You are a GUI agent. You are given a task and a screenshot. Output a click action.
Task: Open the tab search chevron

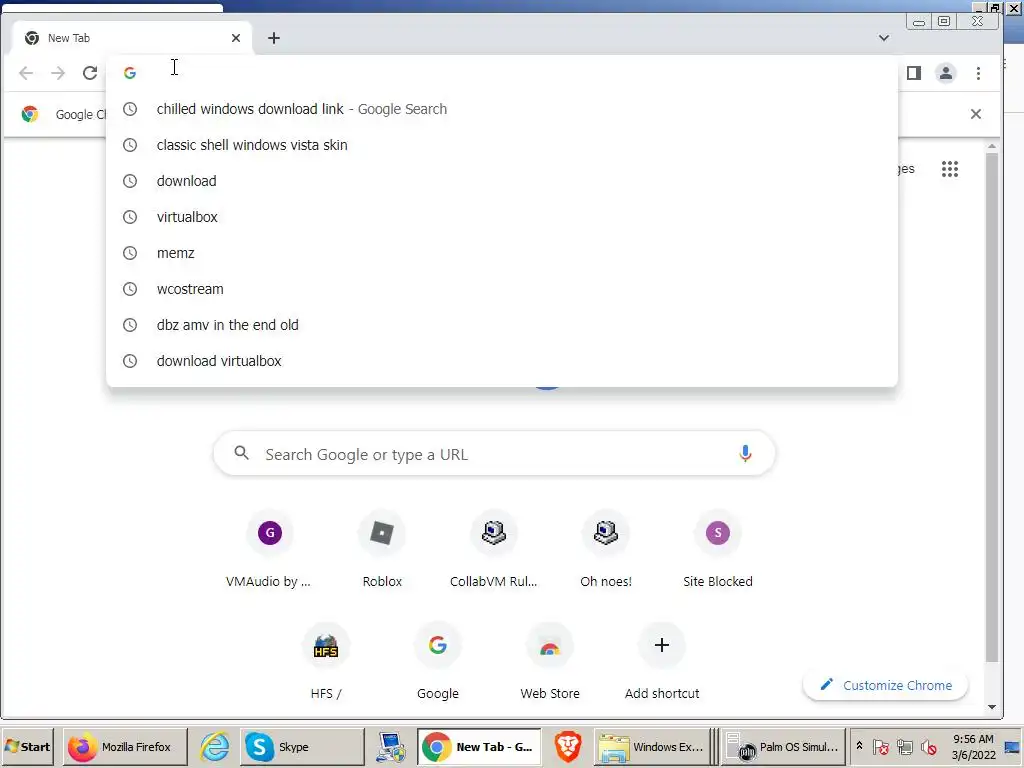coord(884,39)
